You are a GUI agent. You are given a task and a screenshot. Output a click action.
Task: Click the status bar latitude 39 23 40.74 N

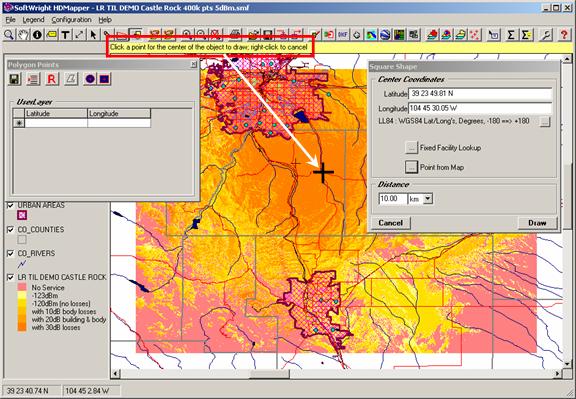click(28, 391)
